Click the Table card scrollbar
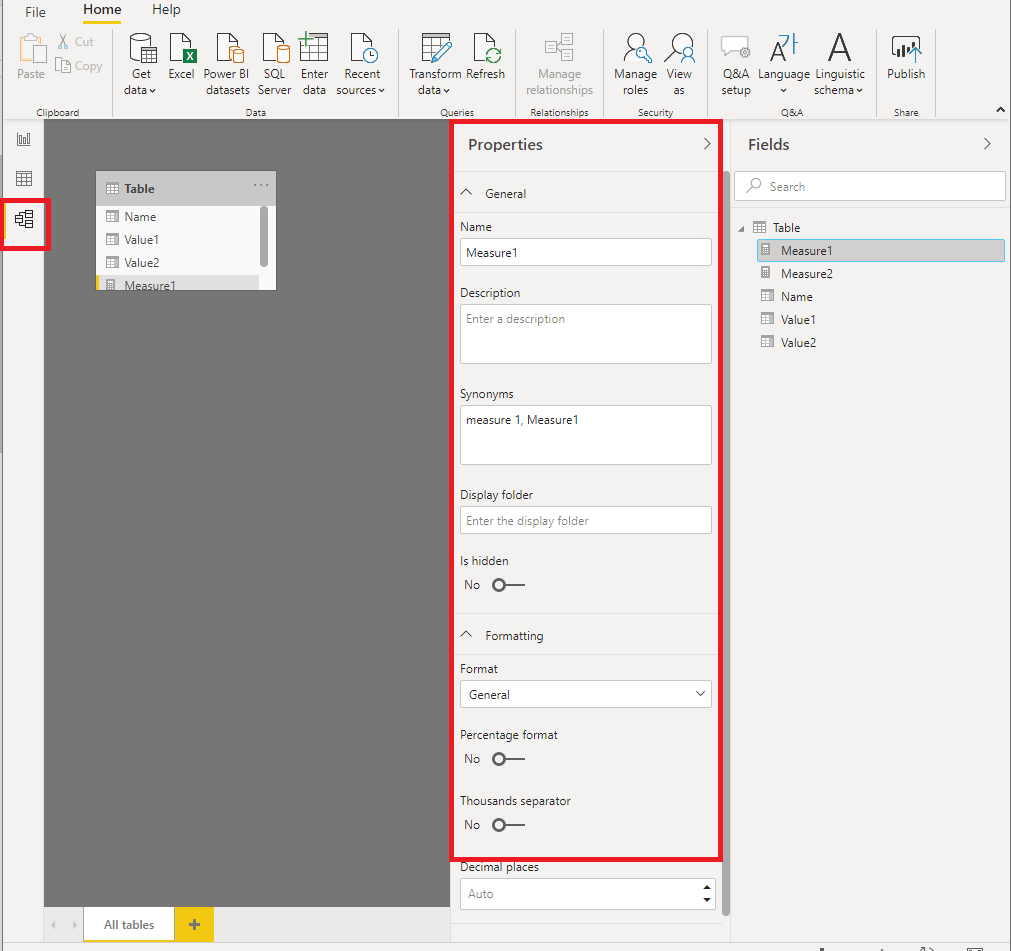 pyautogui.click(x=264, y=236)
